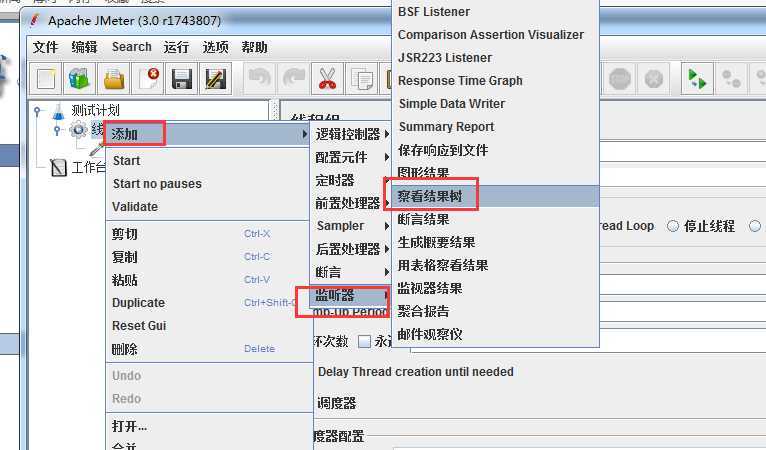Click 删除 delete in context menu

pos(208,349)
